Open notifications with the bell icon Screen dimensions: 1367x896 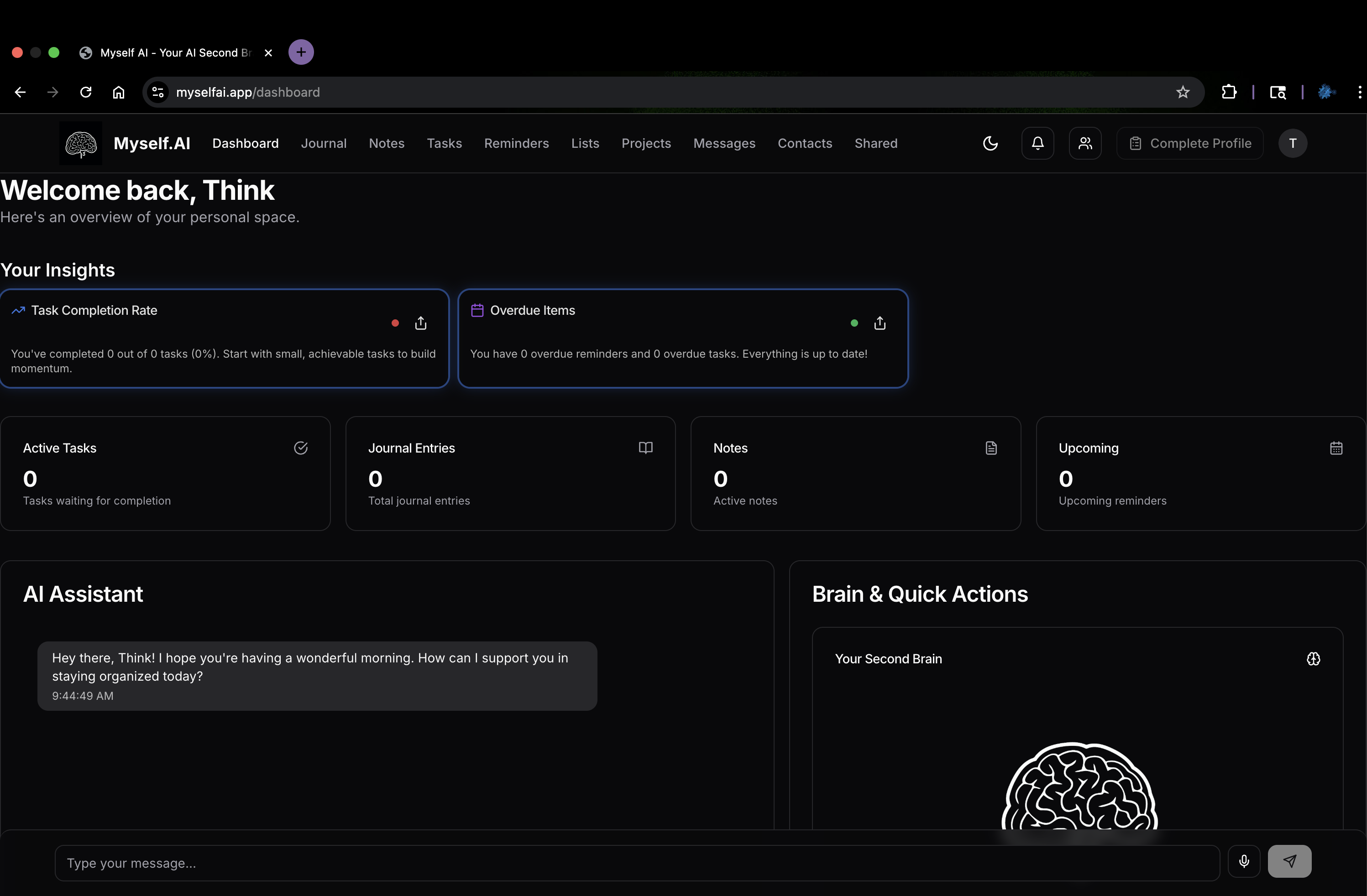point(1037,144)
